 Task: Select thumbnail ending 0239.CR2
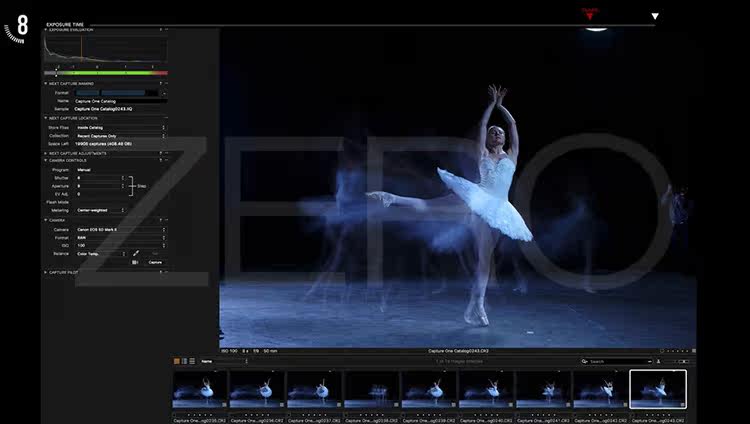429,390
